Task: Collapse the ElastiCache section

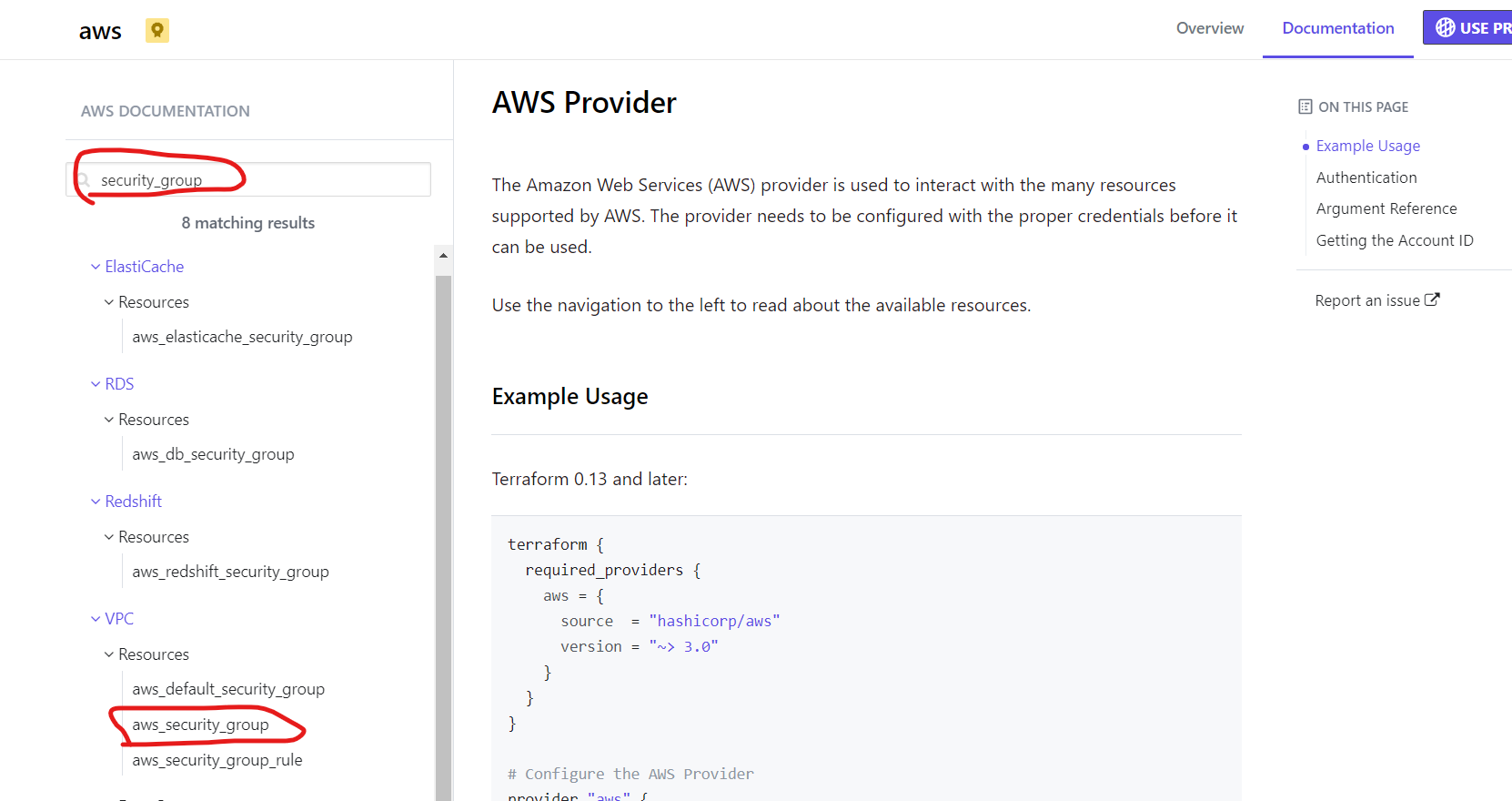Action: coord(96,267)
